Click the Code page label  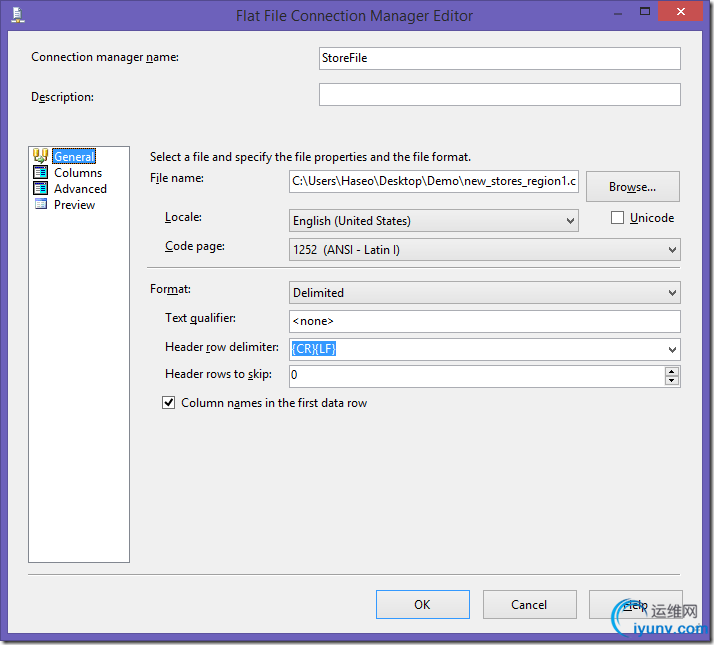(x=194, y=246)
